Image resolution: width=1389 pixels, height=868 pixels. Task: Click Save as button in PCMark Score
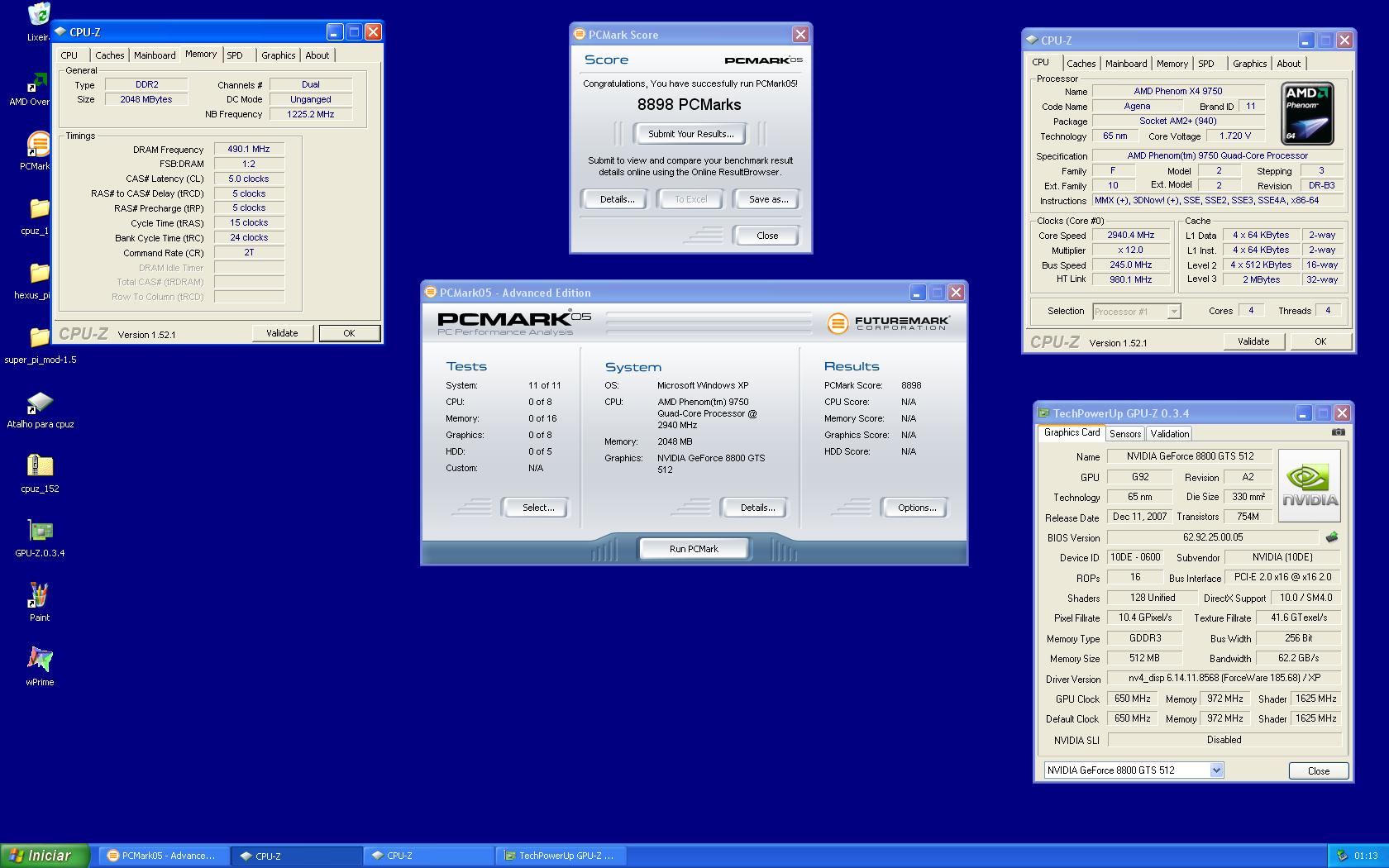(768, 199)
